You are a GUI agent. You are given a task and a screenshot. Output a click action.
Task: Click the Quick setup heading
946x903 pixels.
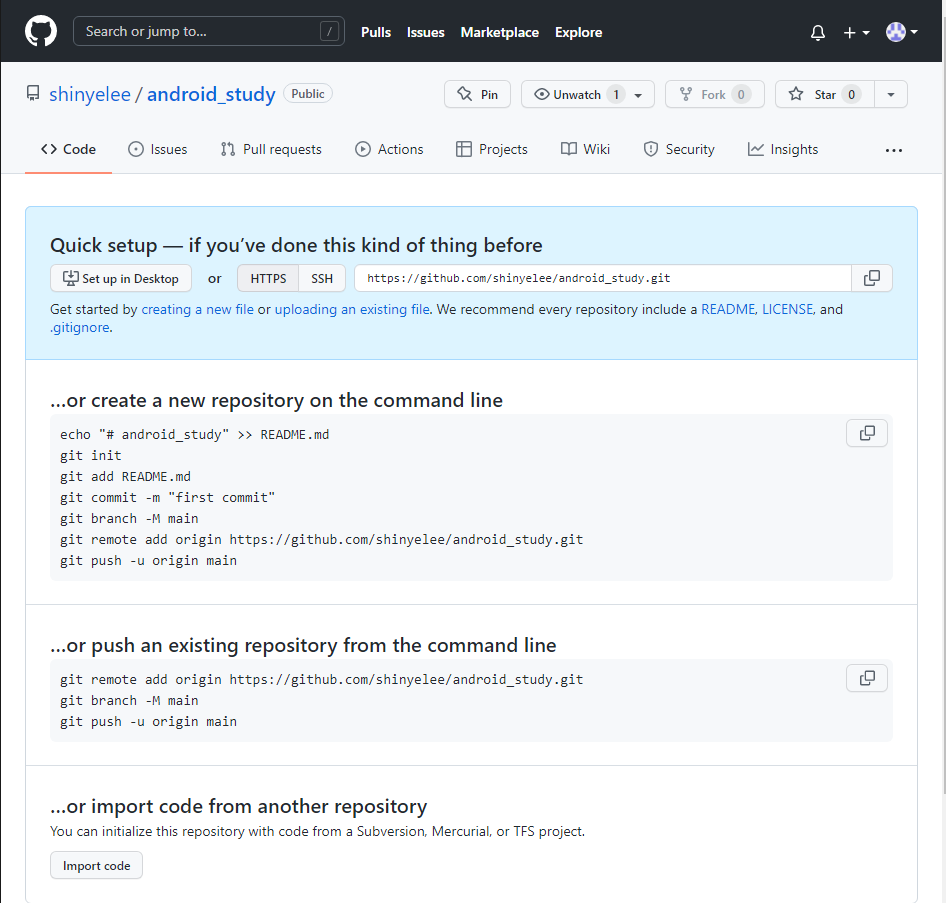(x=296, y=246)
